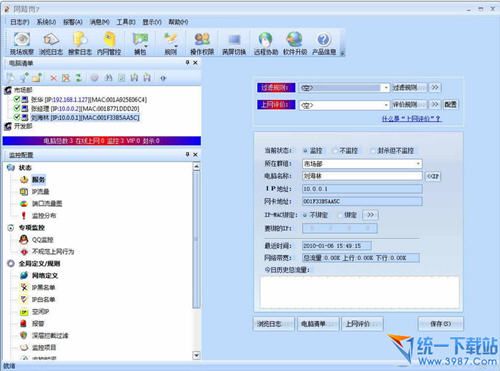The height and width of the screenshot is (371, 500).
Task: Click the 配置 button beside 上网评价
Action: (x=450, y=105)
